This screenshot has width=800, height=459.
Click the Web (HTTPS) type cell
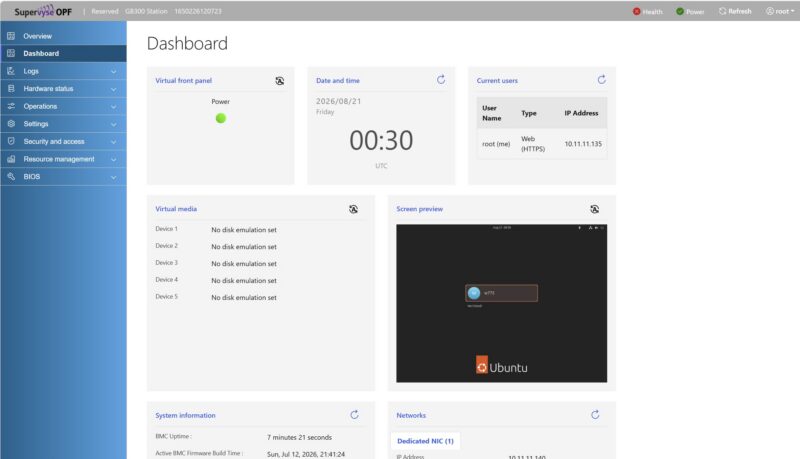coord(533,144)
